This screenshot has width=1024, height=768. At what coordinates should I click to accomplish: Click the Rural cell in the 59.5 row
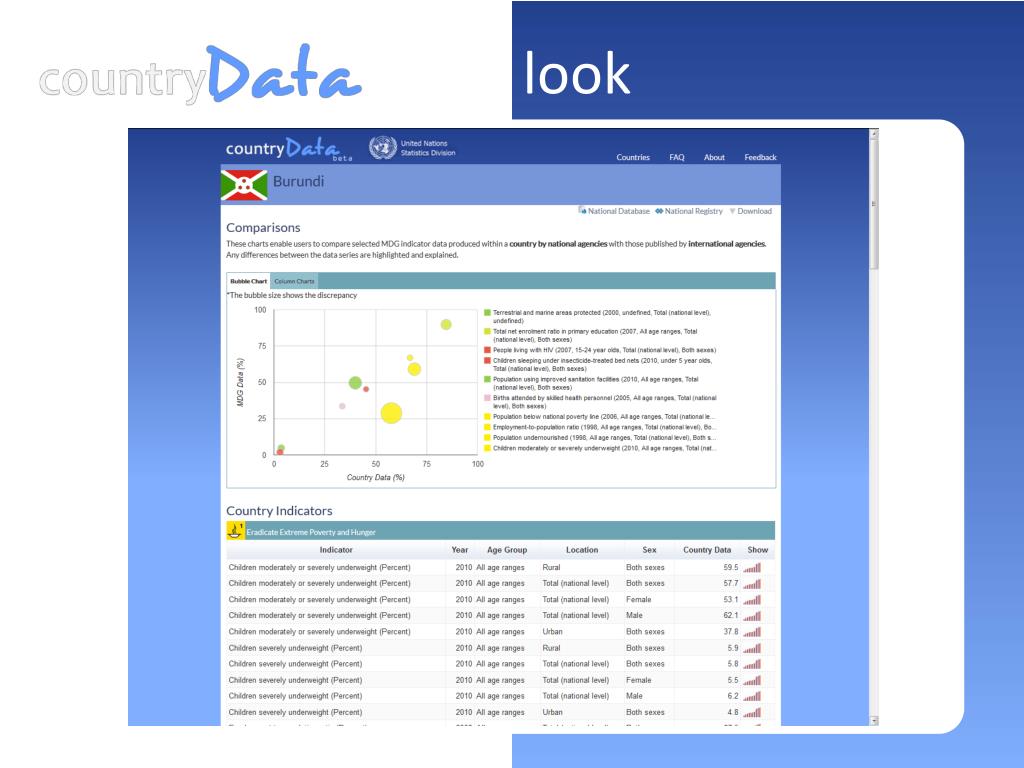tap(551, 568)
